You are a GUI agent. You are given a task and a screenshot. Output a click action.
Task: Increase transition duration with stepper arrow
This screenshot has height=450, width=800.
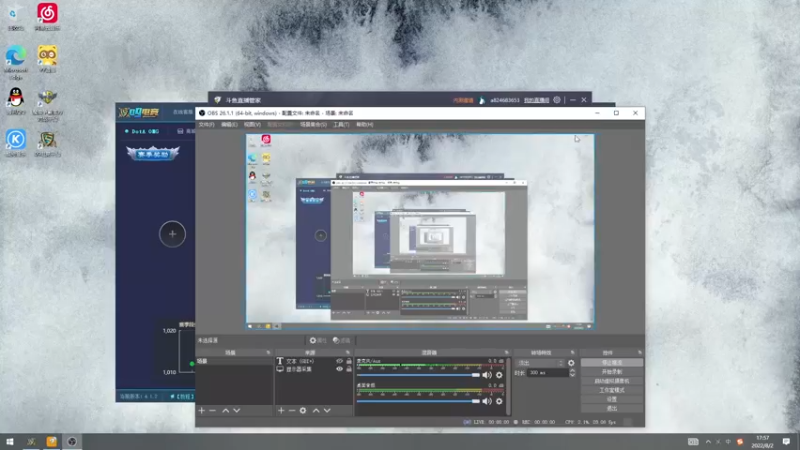tap(572, 371)
